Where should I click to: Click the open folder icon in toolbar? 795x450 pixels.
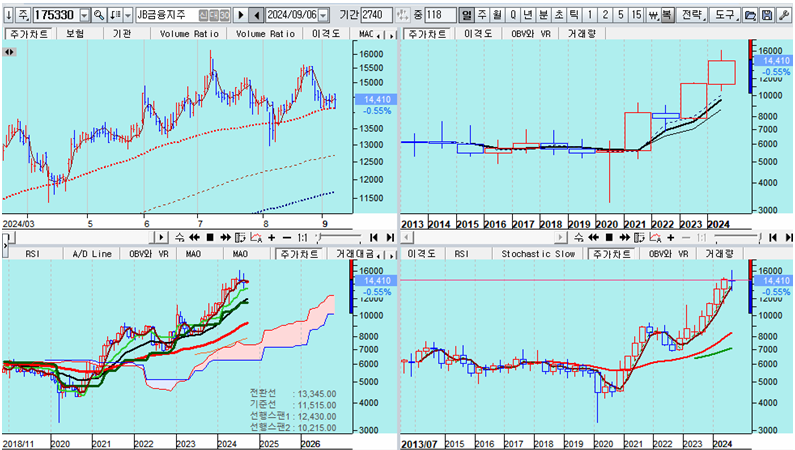click(750, 15)
